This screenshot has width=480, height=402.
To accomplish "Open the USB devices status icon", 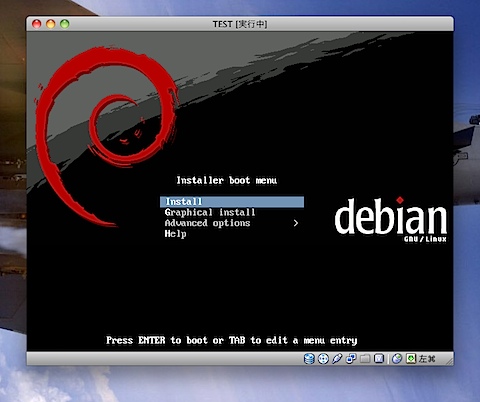I will coord(337,359).
